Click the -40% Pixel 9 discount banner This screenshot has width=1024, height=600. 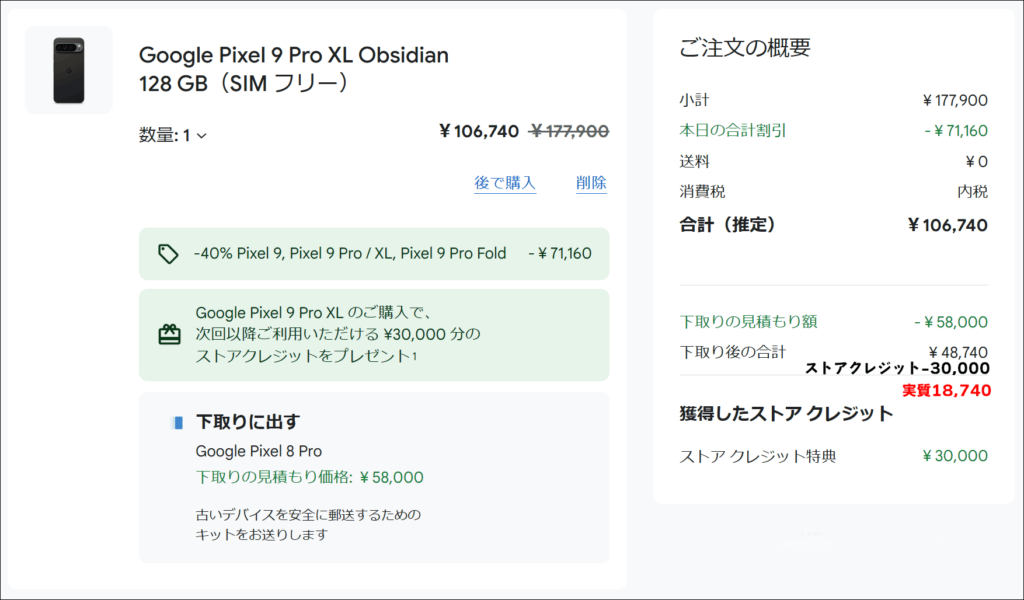pyautogui.click(x=374, y=254)
